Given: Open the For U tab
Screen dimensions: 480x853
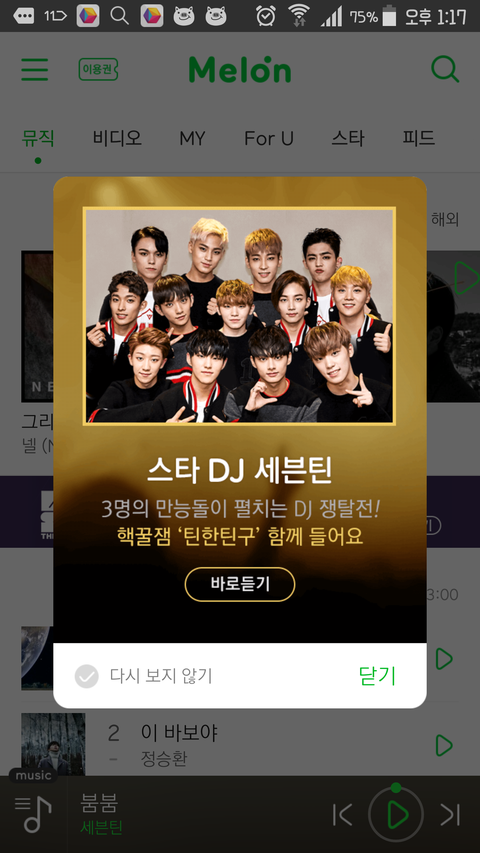Looking at the screenshot, I should (269, 138).
